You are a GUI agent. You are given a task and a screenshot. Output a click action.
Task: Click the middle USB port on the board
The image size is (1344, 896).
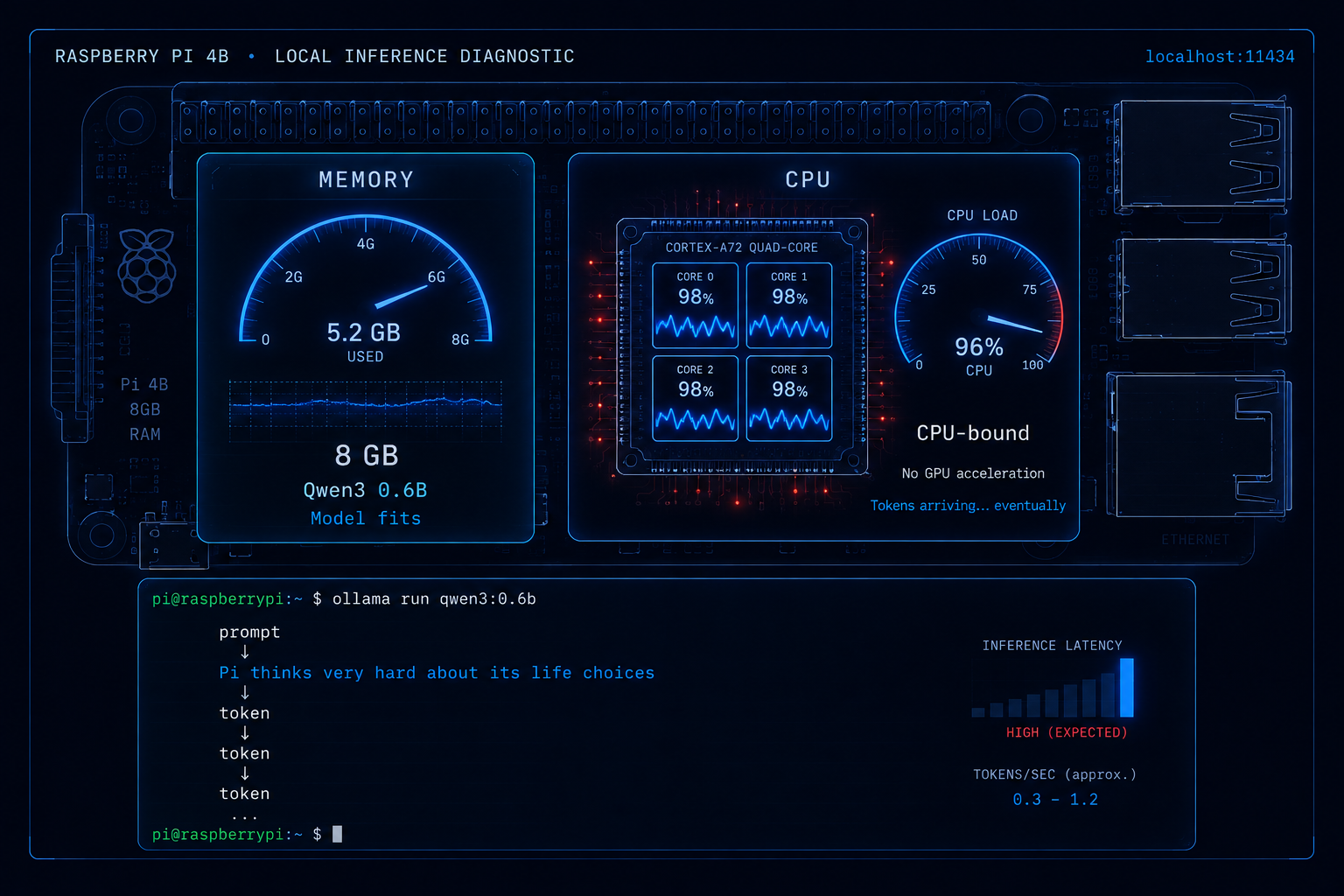tap(1204, 289)
